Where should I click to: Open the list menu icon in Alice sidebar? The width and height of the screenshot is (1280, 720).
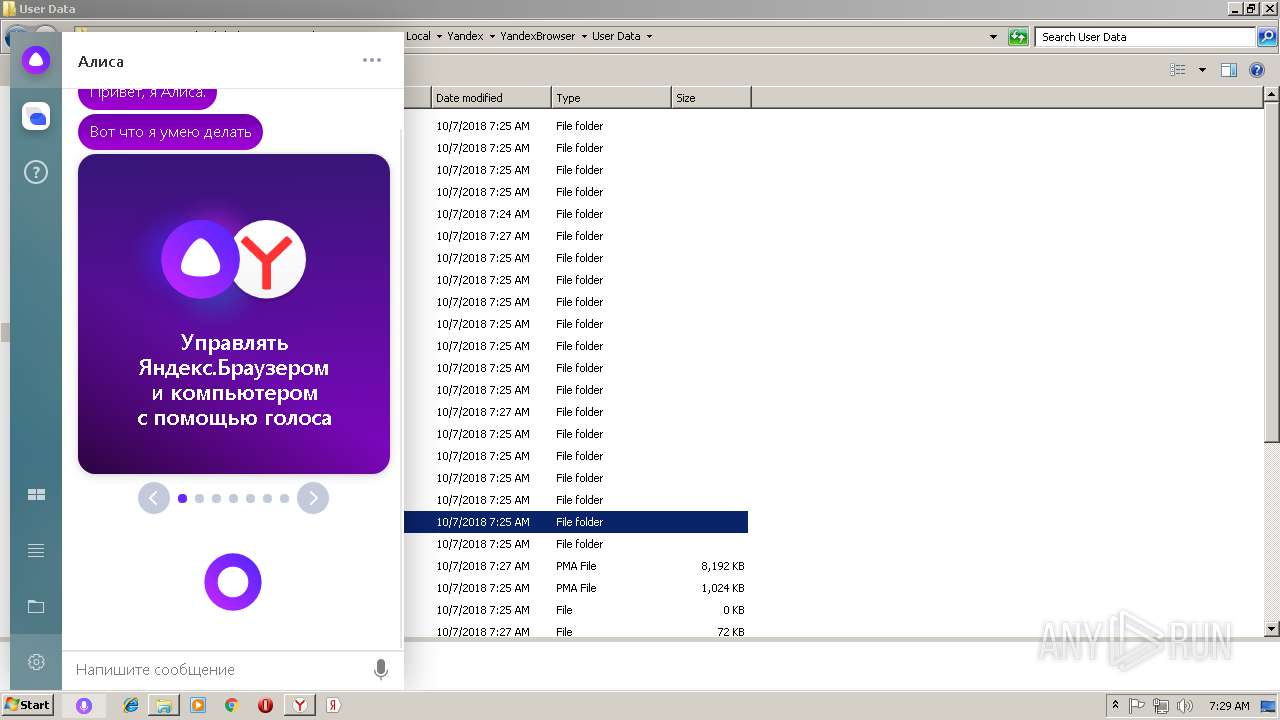(x=36, y=551)
